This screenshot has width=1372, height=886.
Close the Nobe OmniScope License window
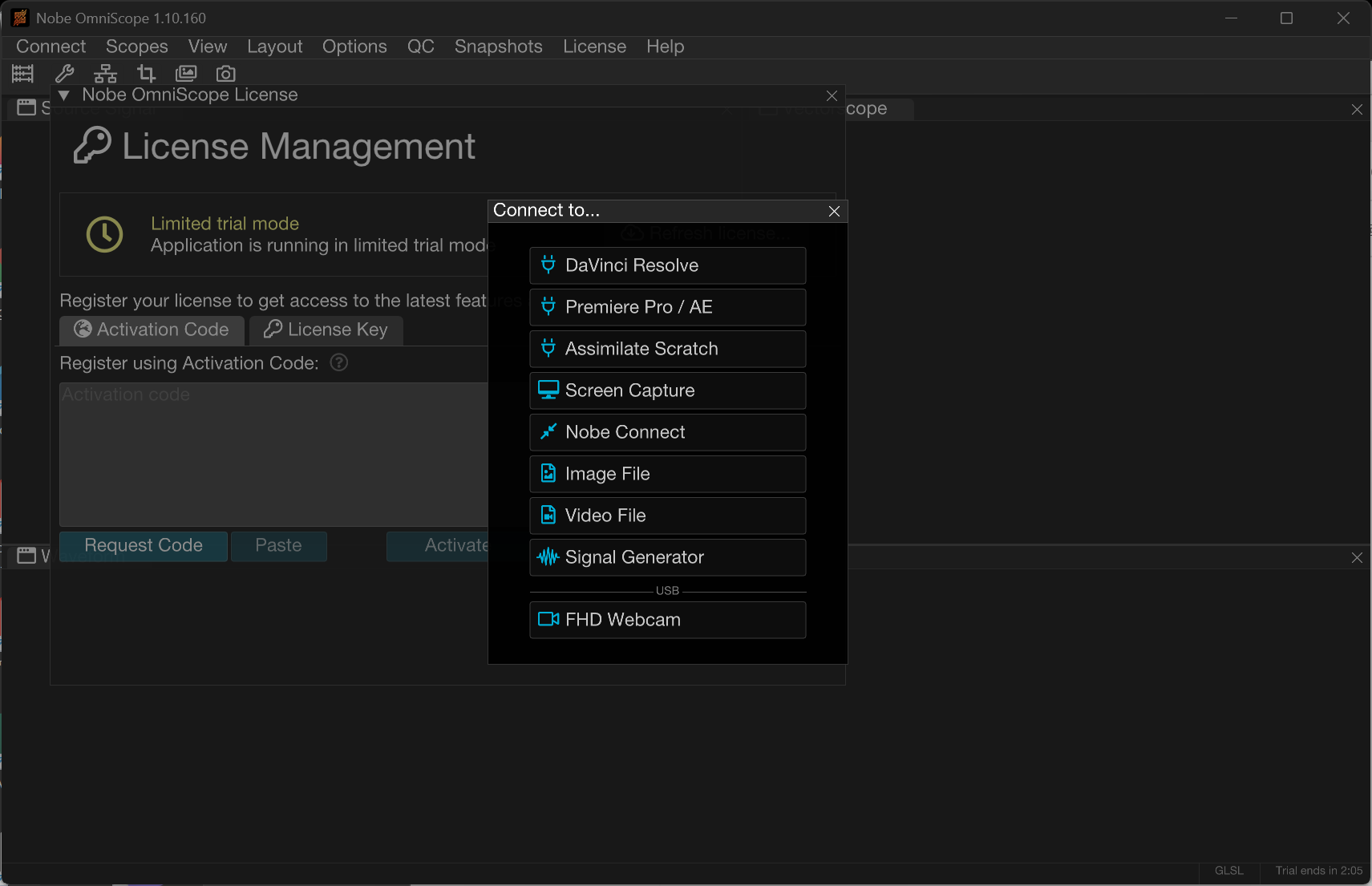832,95
